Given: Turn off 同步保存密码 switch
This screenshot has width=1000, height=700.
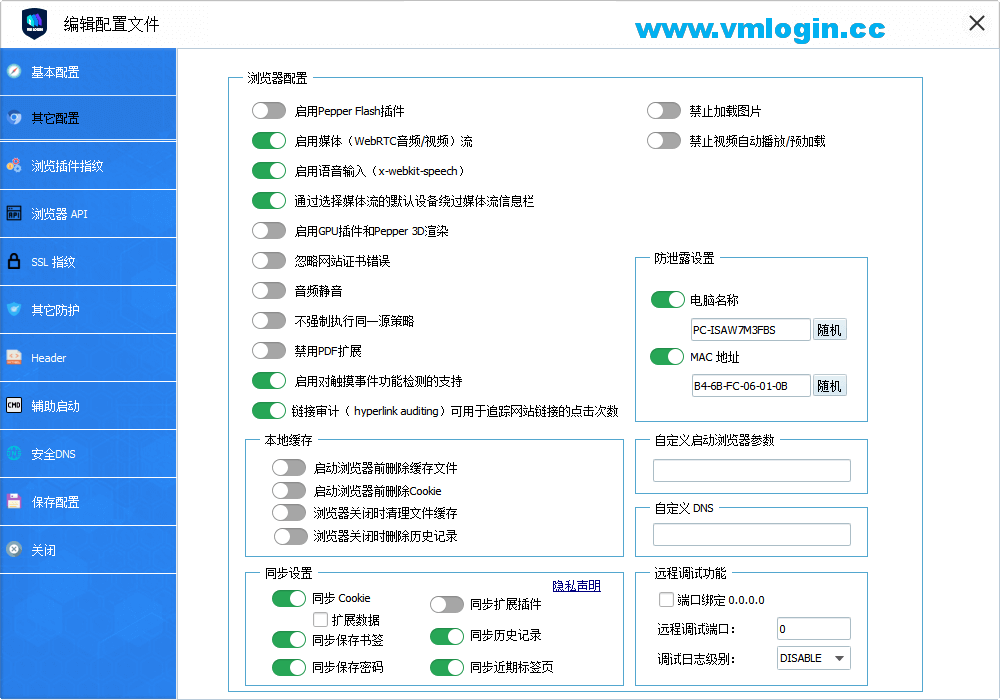Looking at the screenshot, I should [x=289, y=667].
